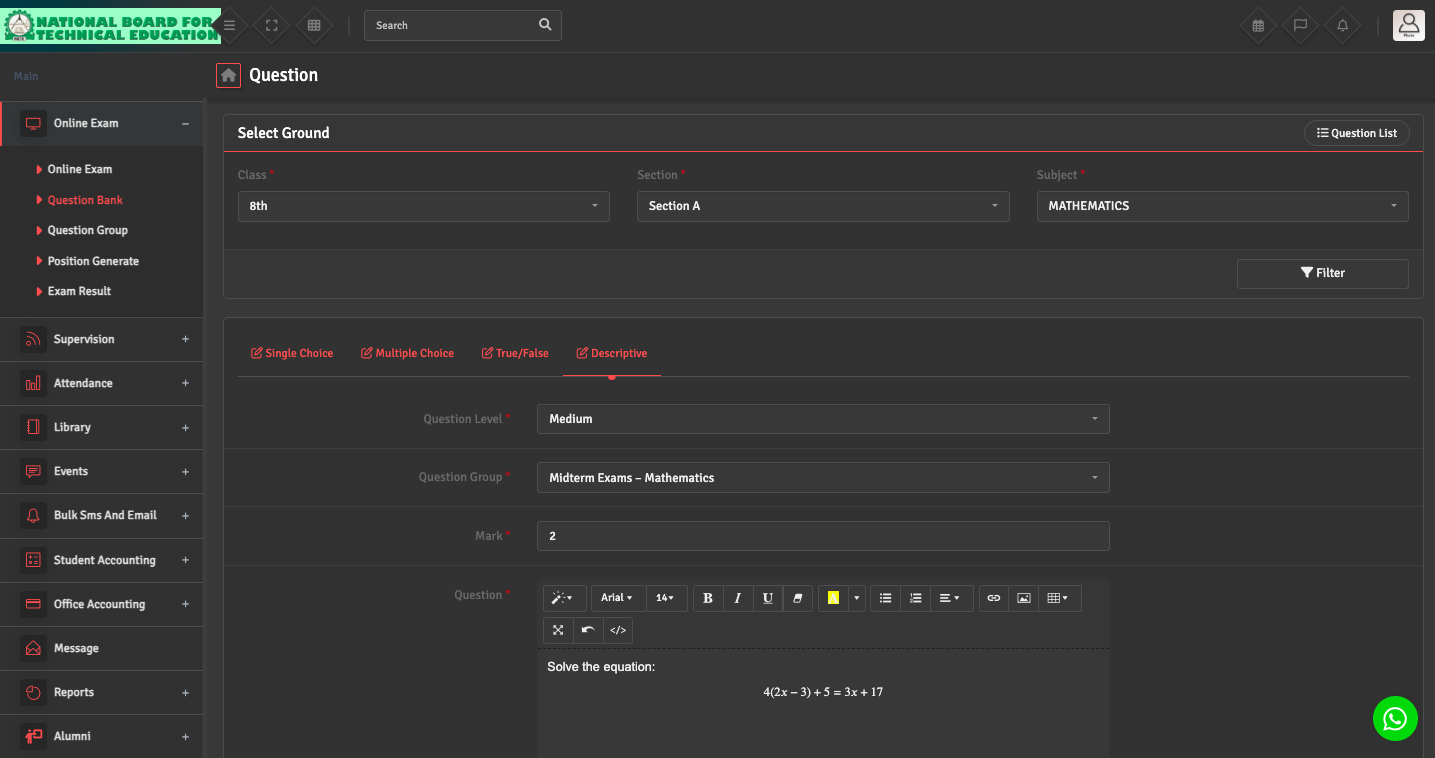Screen dimensions: 1435x758
Task: Open the Subject dropdown showing MATHEMATICS
Action: [1222, 206]
